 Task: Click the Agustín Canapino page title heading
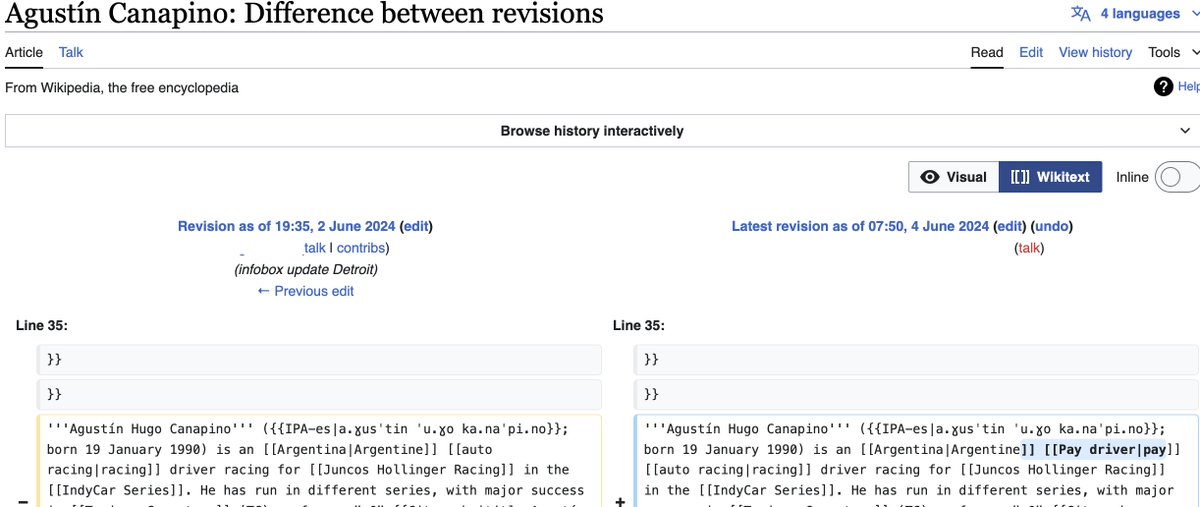click(304, 13)
